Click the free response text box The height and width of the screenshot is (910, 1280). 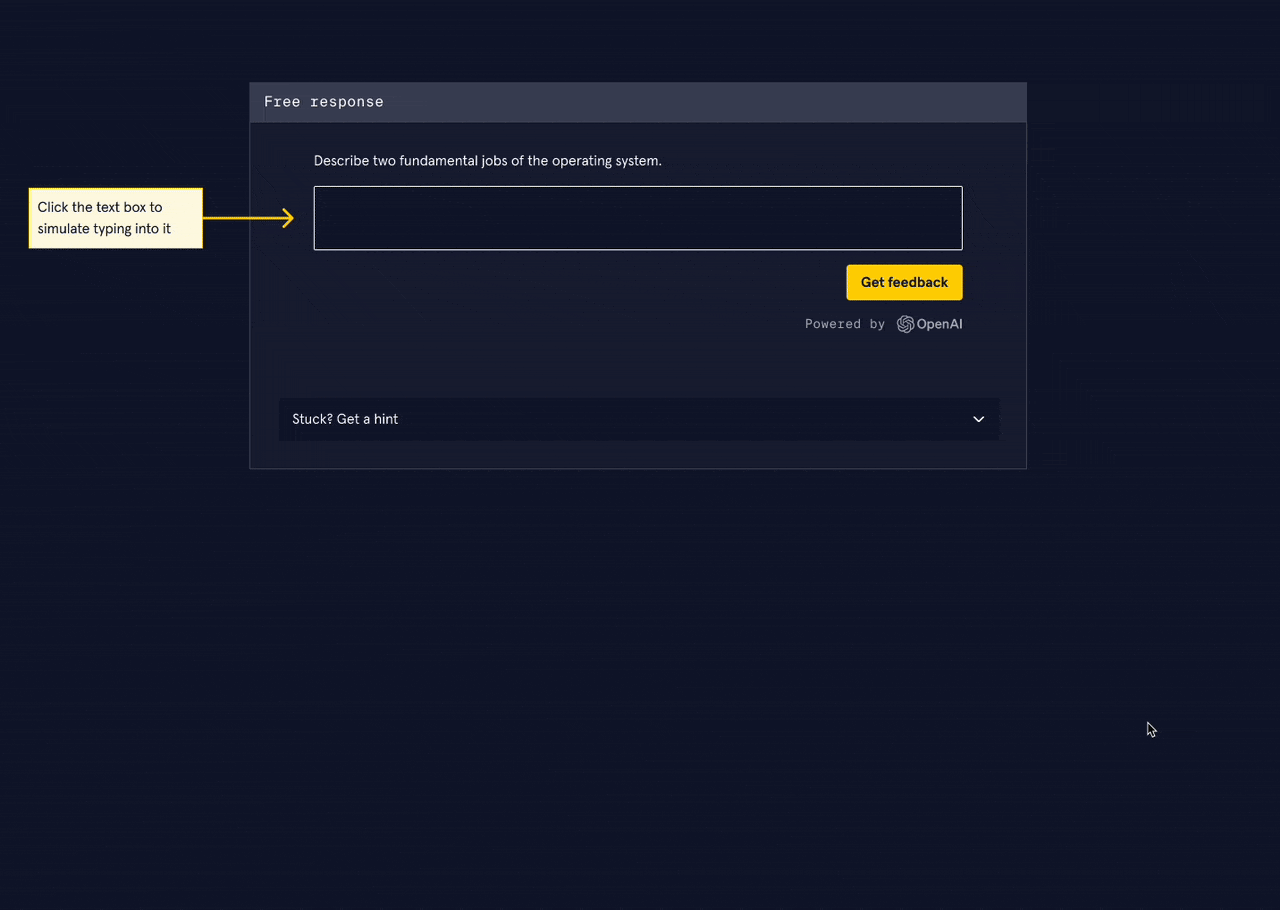(x=638, y=218)
